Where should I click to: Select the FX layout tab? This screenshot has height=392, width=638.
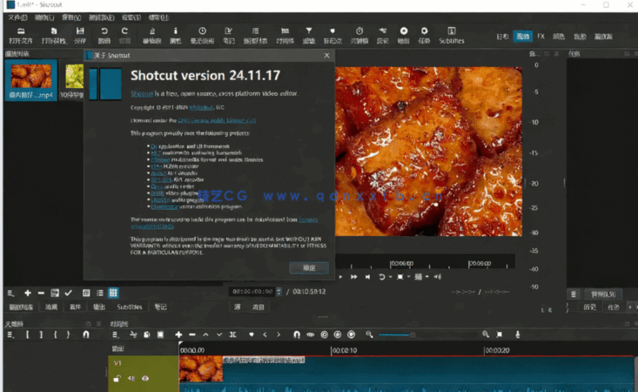click(541, 36)
